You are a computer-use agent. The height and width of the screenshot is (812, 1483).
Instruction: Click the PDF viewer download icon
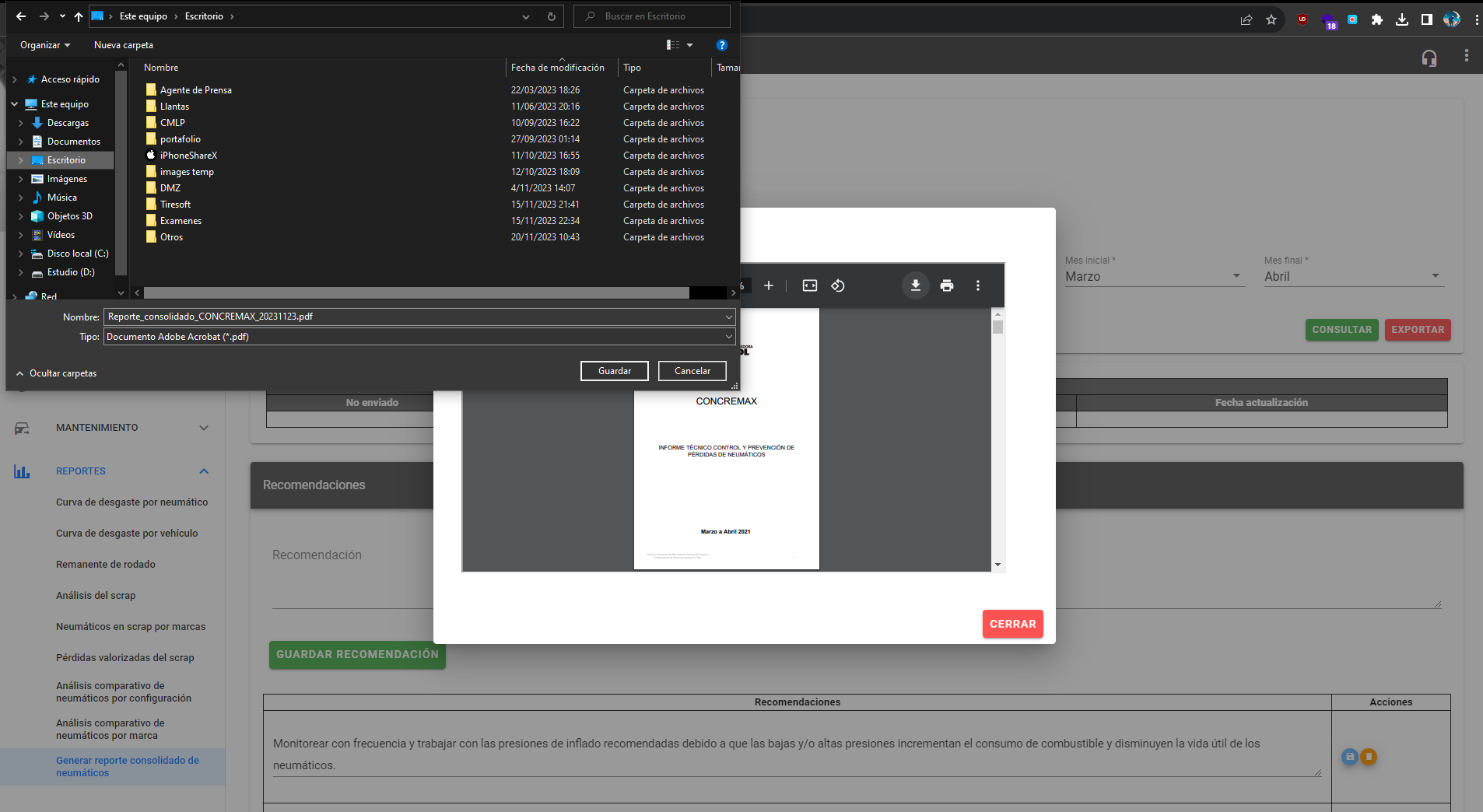(916, 285)
